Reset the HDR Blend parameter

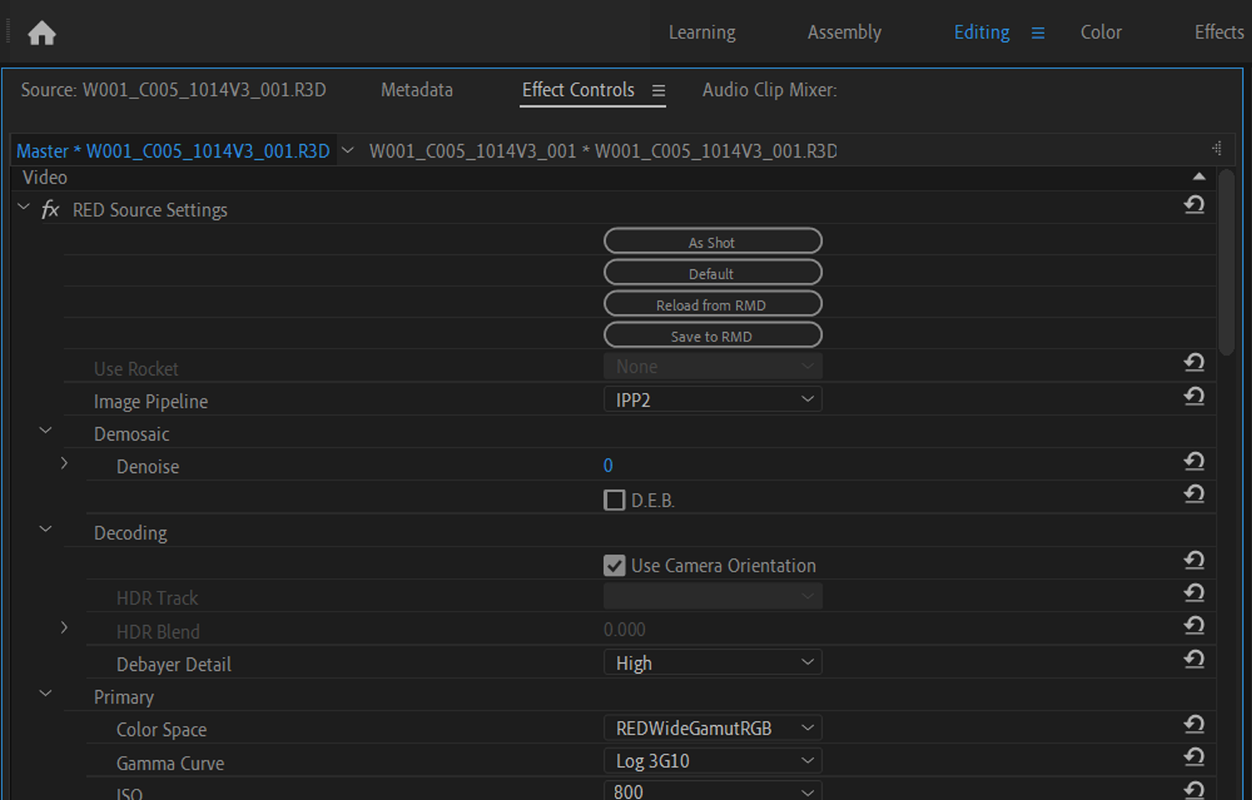(1194, 626)
